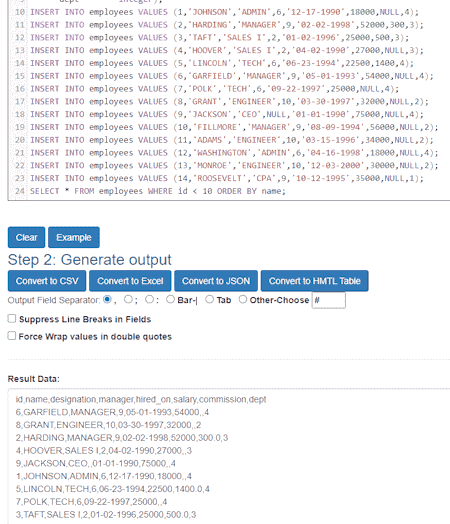The width and height of the screenshot is (450, 524).
Task: Click the GARFIELD insert statement line 15
Action: coord(232,76)
